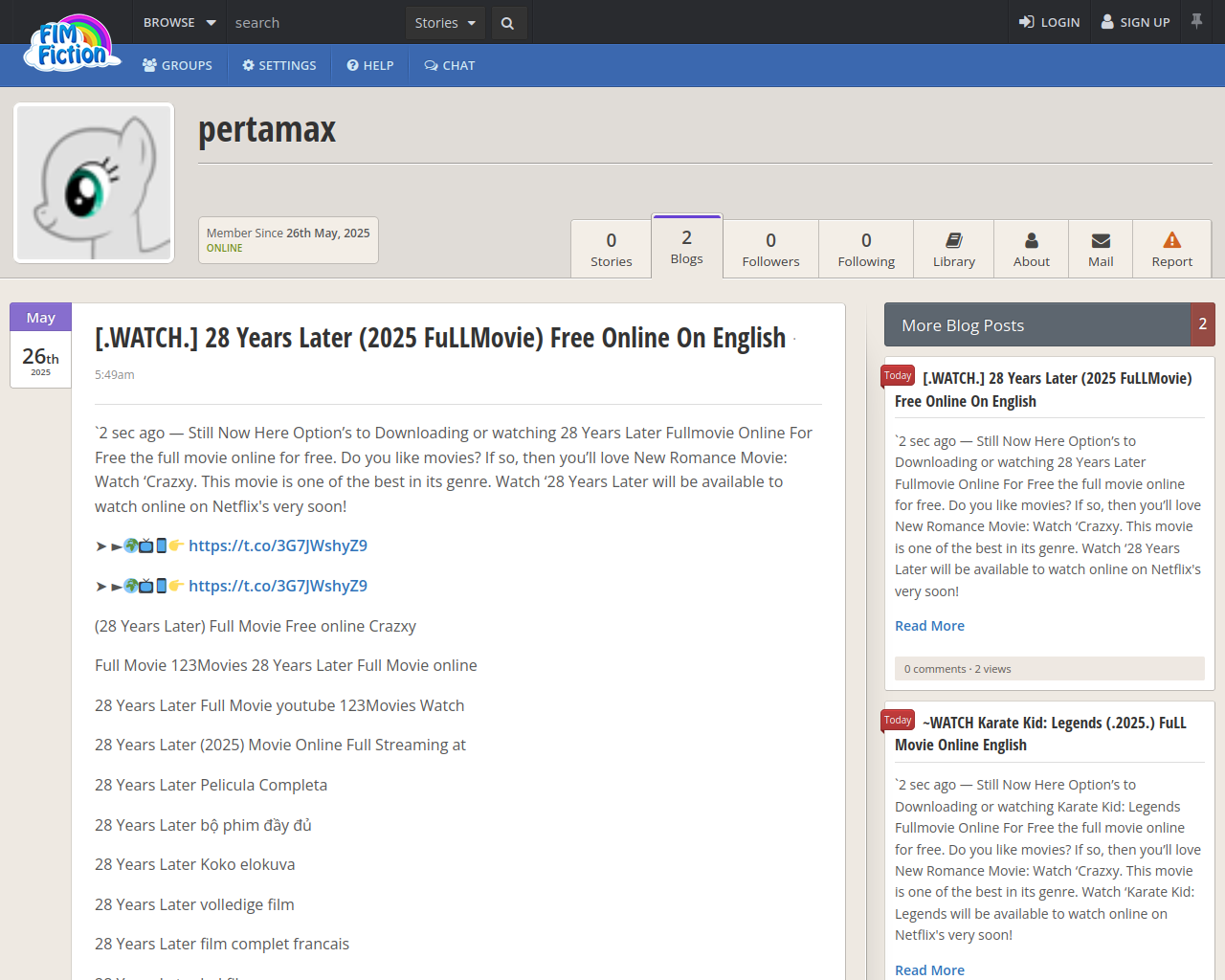Click the May 26th date badge

click(40, 345)
